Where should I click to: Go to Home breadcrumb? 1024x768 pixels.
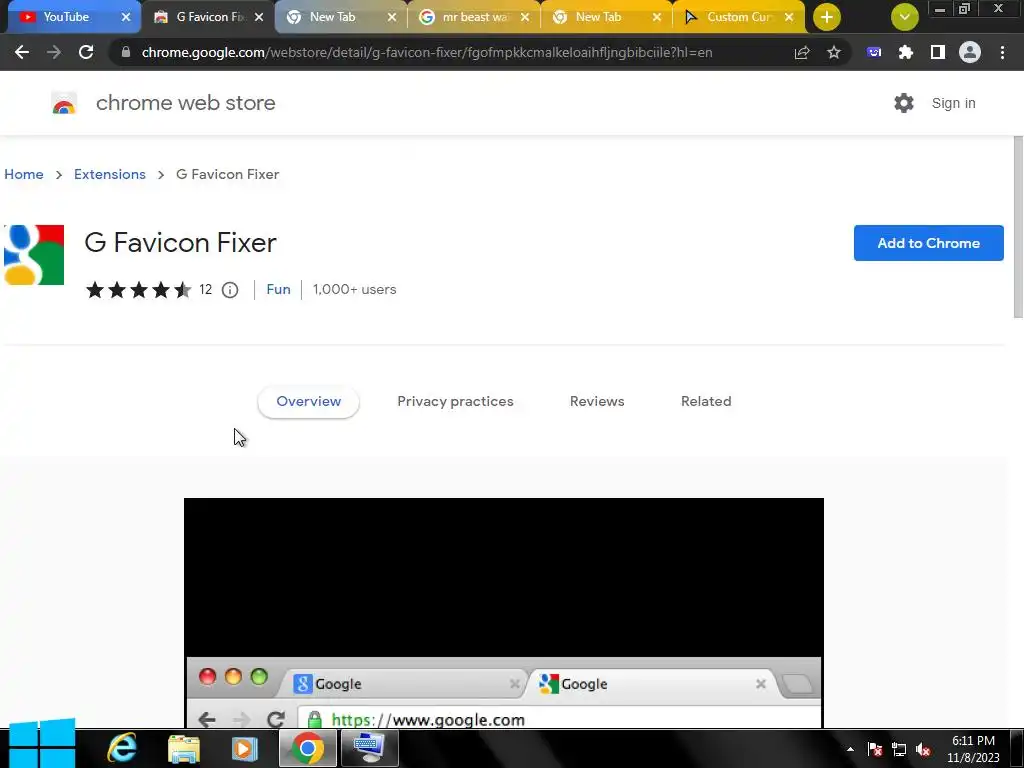click(x=24, y=174)
